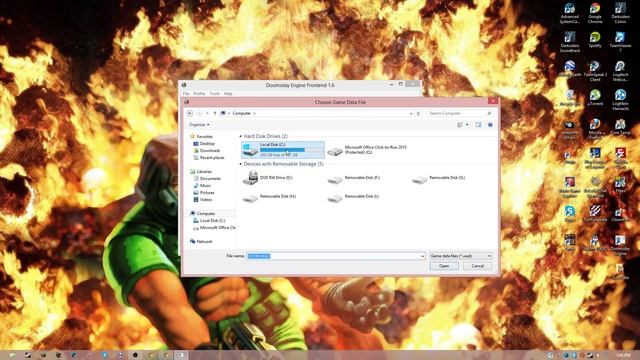Open the Tools menu in Doomsday Frontend
640x360 pixels.
[x=214, y=93]
